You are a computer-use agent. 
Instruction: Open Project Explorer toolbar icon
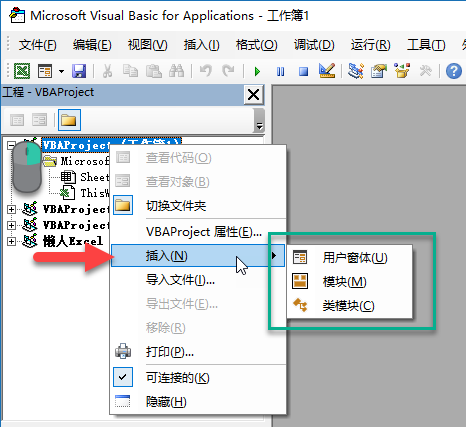coord(356,71)
